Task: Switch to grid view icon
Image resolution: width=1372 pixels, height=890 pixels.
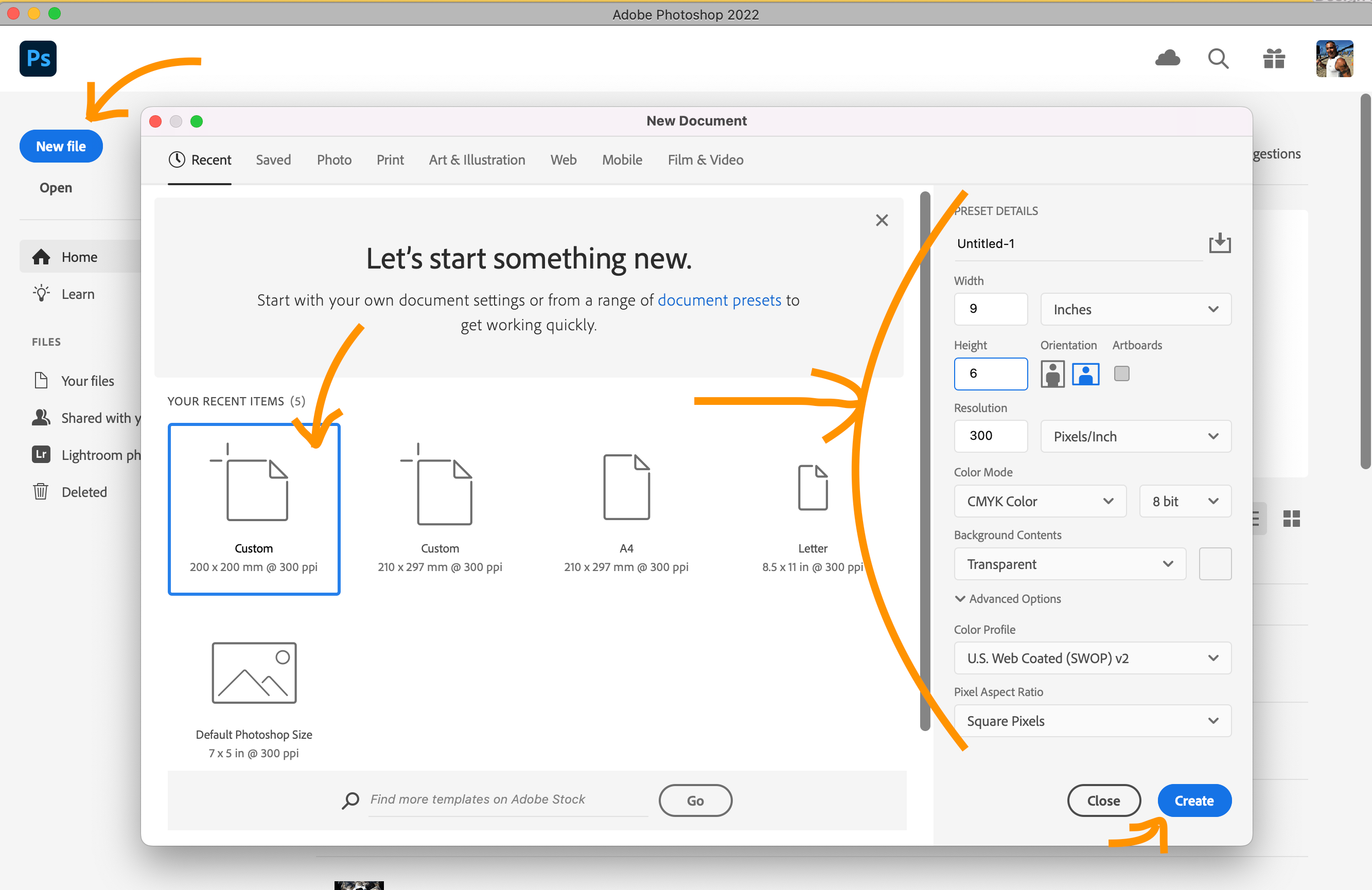Action: coord(1291,518)
